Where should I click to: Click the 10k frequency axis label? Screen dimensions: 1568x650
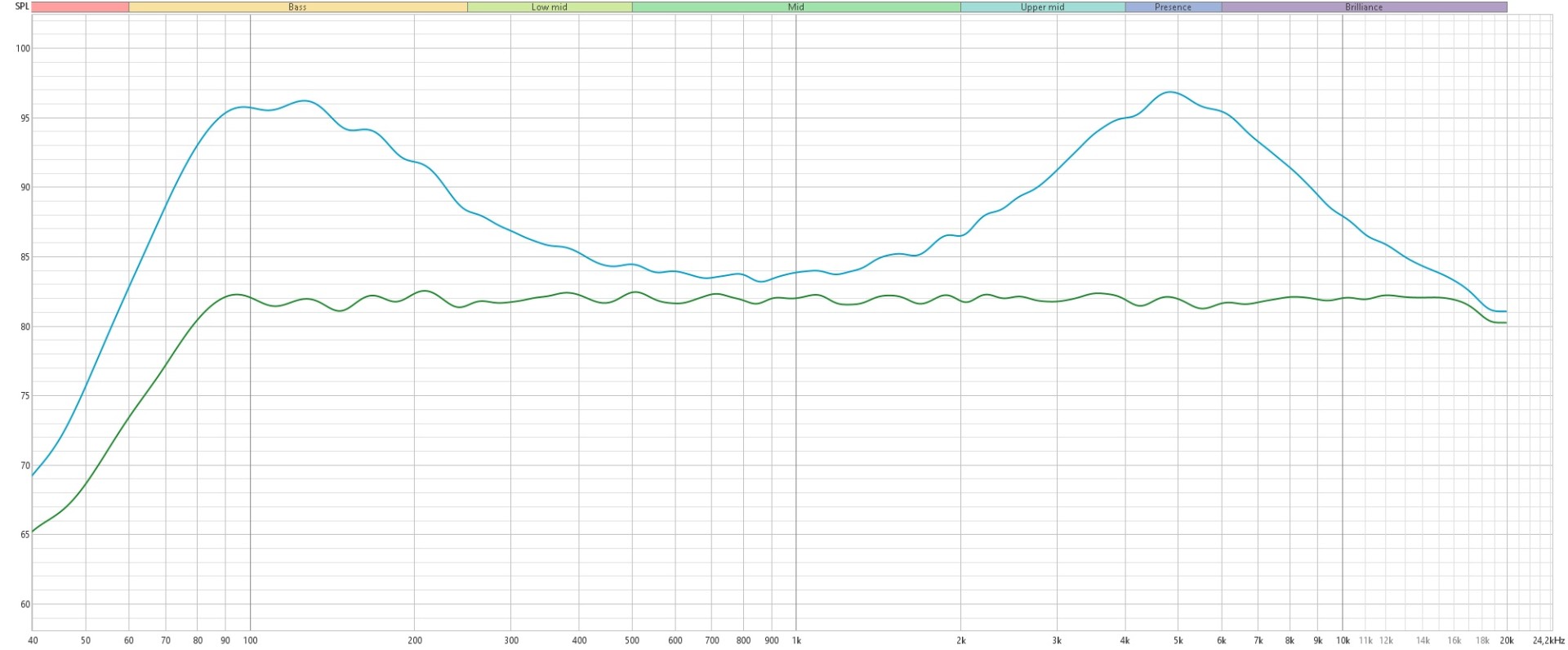coord(1342,641)
